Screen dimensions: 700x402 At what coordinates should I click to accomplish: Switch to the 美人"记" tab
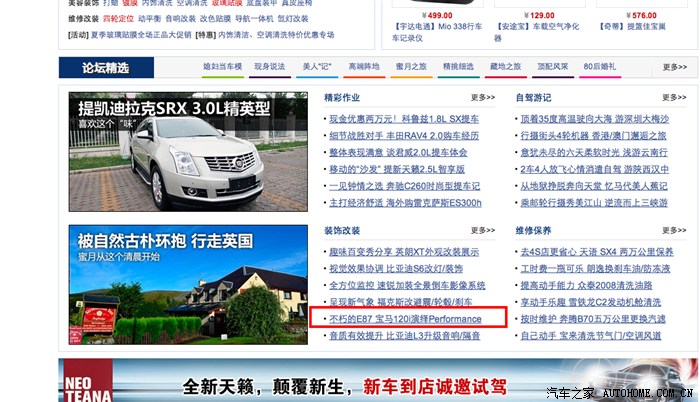[x=316, y=67]
